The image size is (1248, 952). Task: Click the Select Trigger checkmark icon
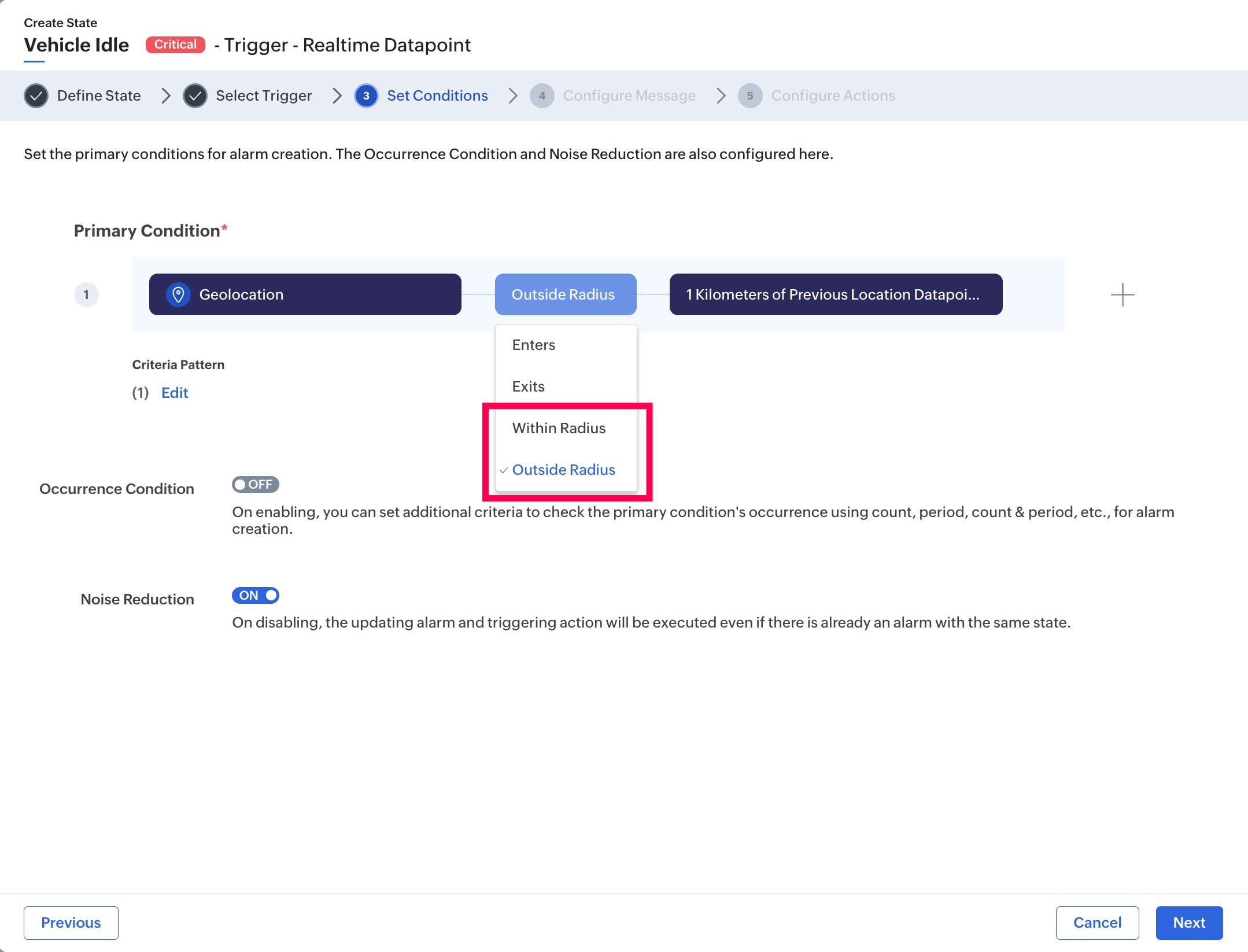pyautogui.click(x=195, y=96)
